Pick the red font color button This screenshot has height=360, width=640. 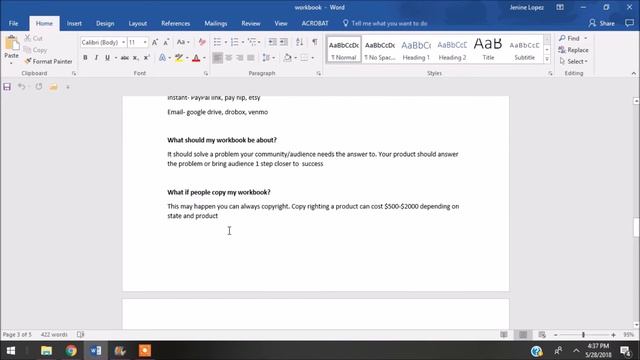(x=196, y=58)
